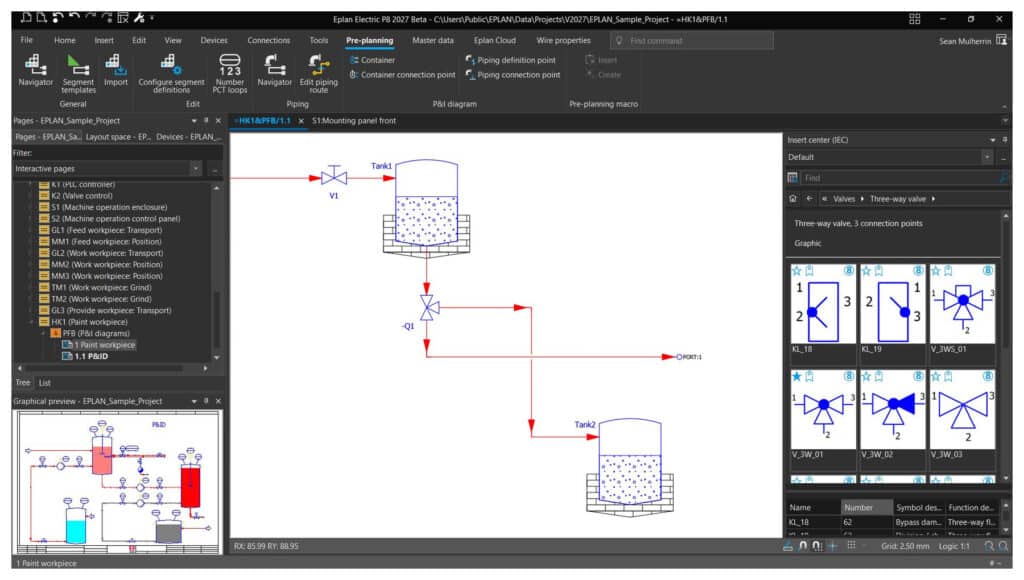
Task: Insert a Piping connection point
Action: pos(513,75)
